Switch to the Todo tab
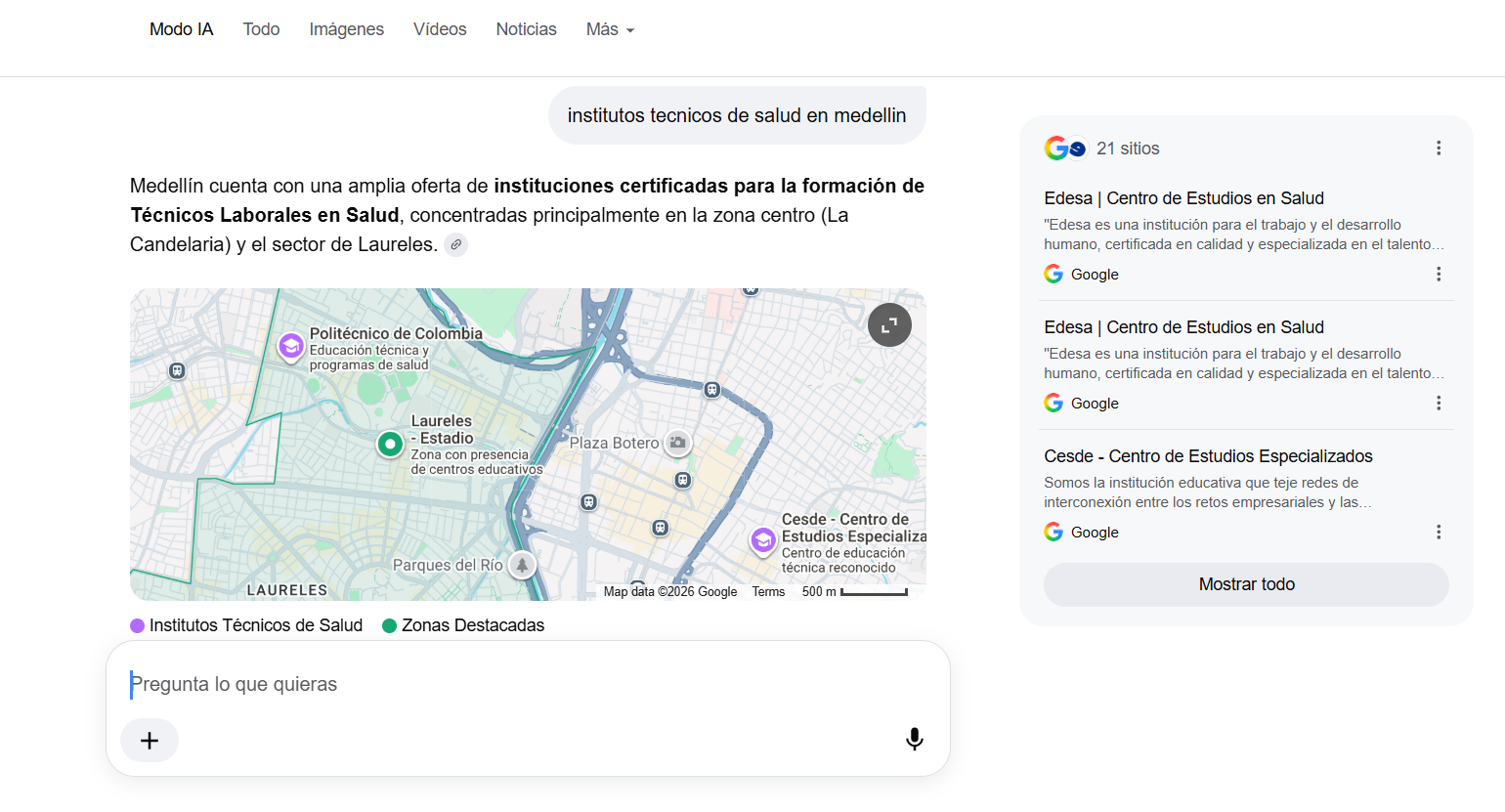 (x=261, y=29)
